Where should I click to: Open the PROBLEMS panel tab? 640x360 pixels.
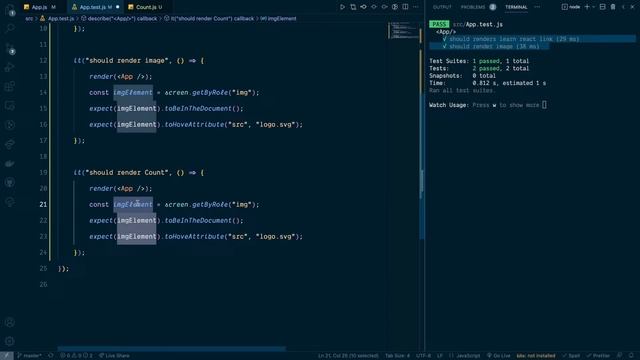point(478,7)
